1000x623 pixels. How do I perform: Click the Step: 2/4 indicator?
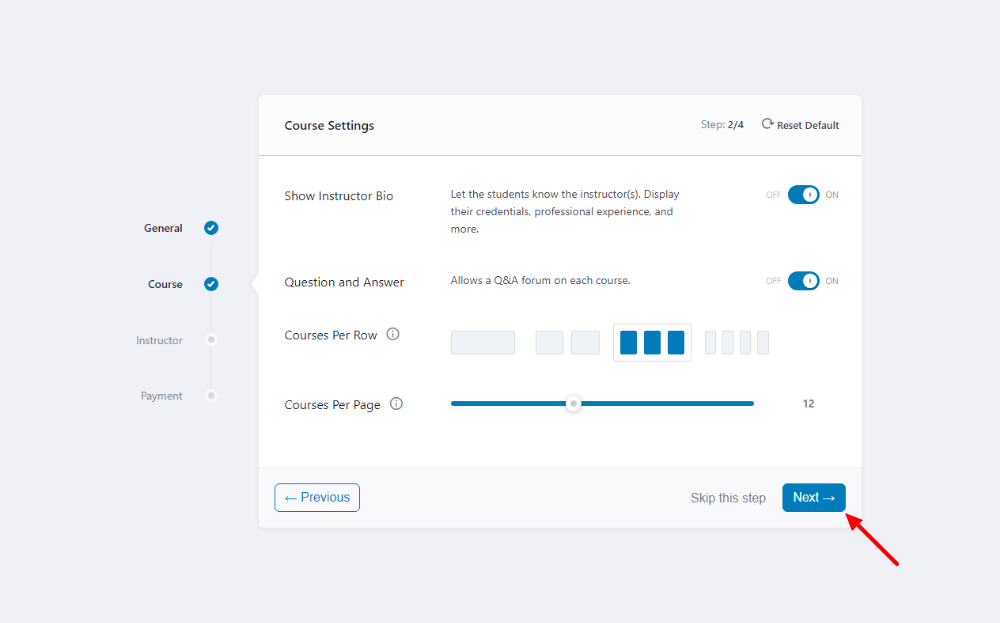click(x=722, y=124)
